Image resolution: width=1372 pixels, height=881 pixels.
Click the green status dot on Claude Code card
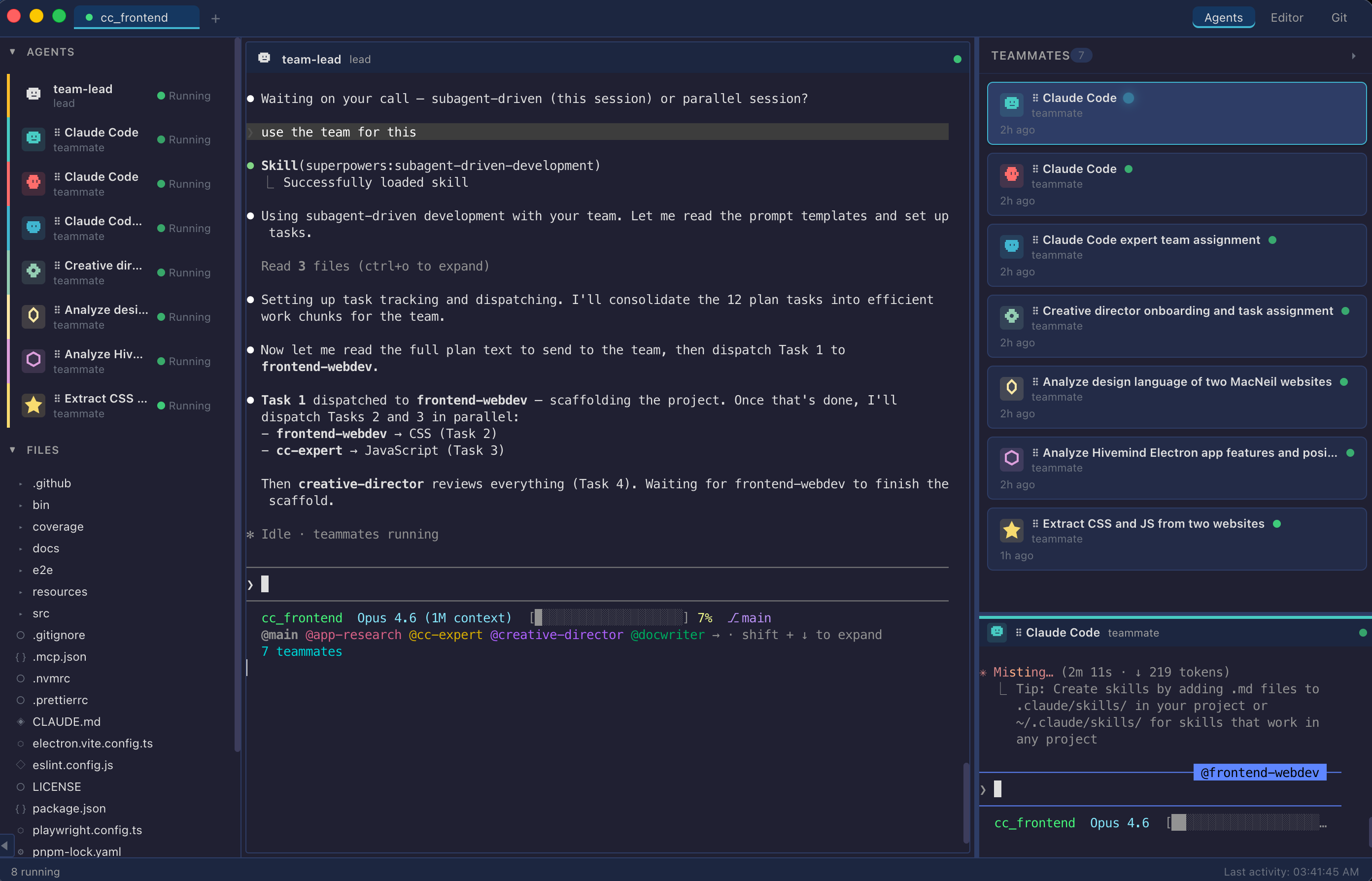1130,169
